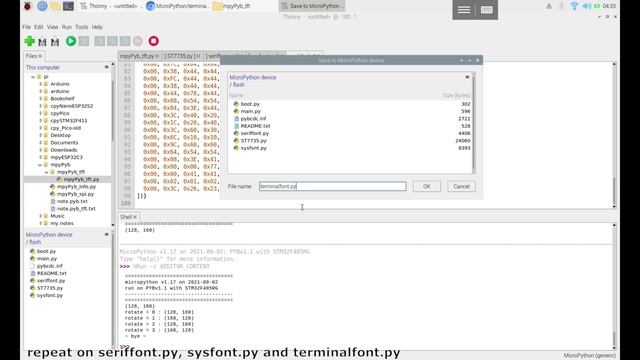Create a new file with green plus icon

29,41
